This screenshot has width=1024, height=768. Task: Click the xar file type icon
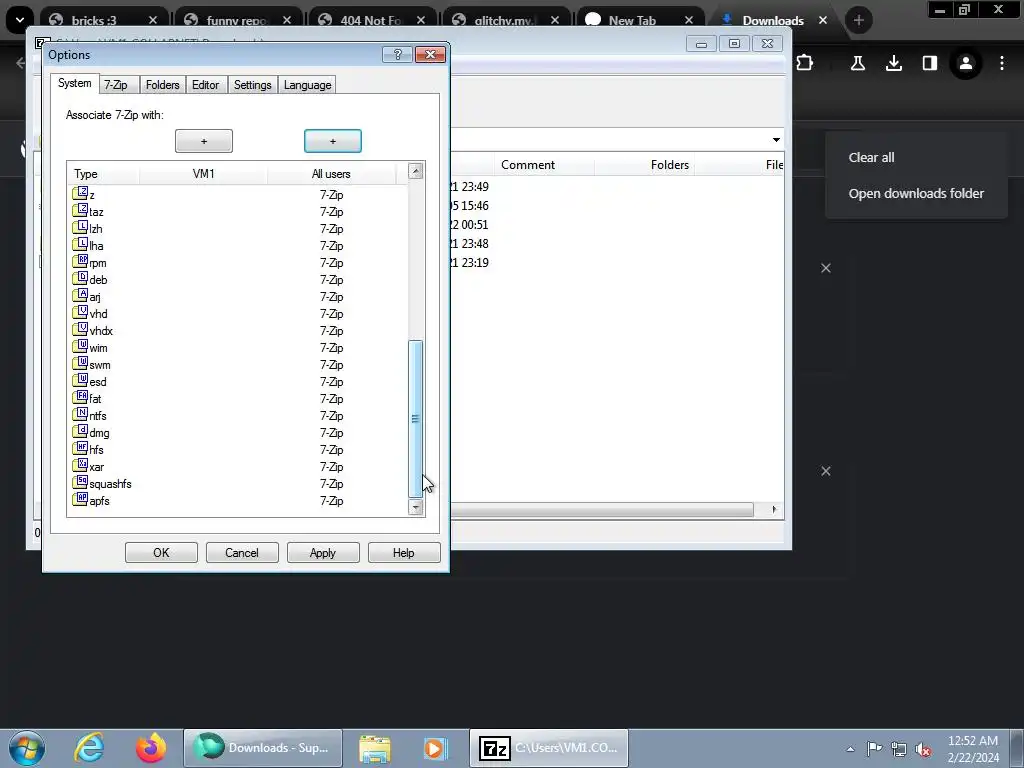[80, 466]
